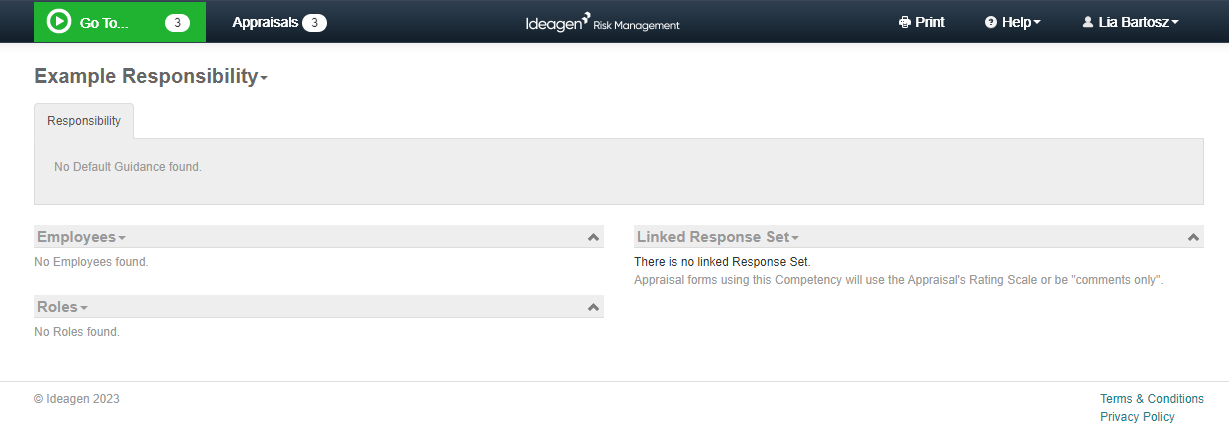Click the Help question mark icon
This screenshot has width=1229, height=440.
coord(991,22)
